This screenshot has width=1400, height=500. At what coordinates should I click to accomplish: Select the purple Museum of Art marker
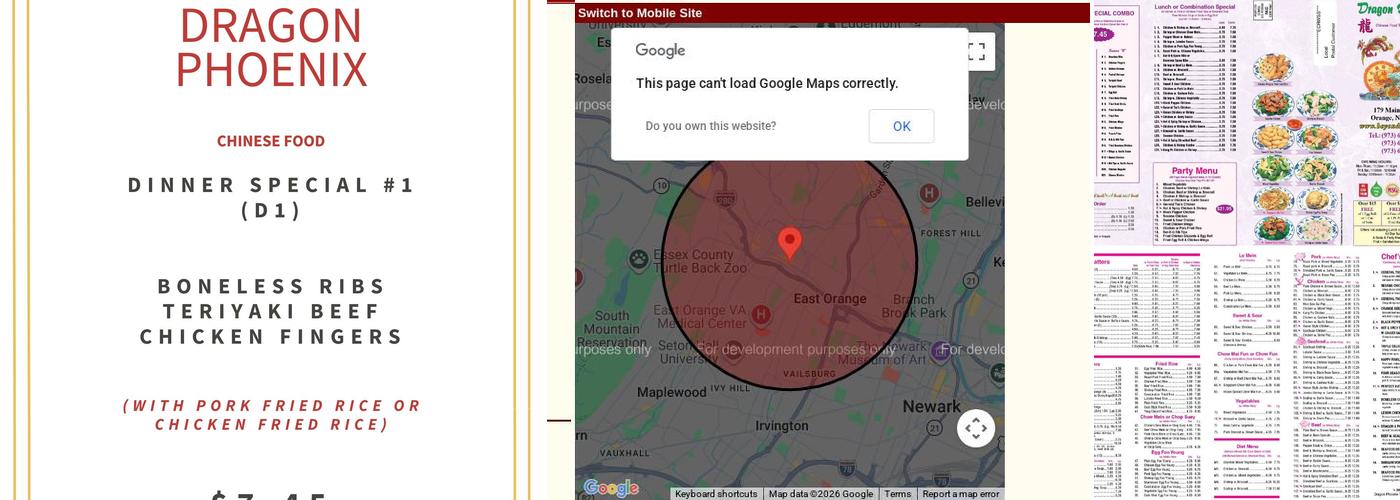tap(940, 351)
